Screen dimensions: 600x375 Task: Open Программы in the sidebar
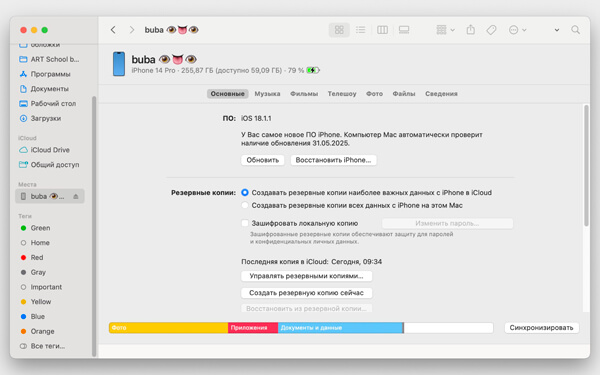[x=45, y=74]
